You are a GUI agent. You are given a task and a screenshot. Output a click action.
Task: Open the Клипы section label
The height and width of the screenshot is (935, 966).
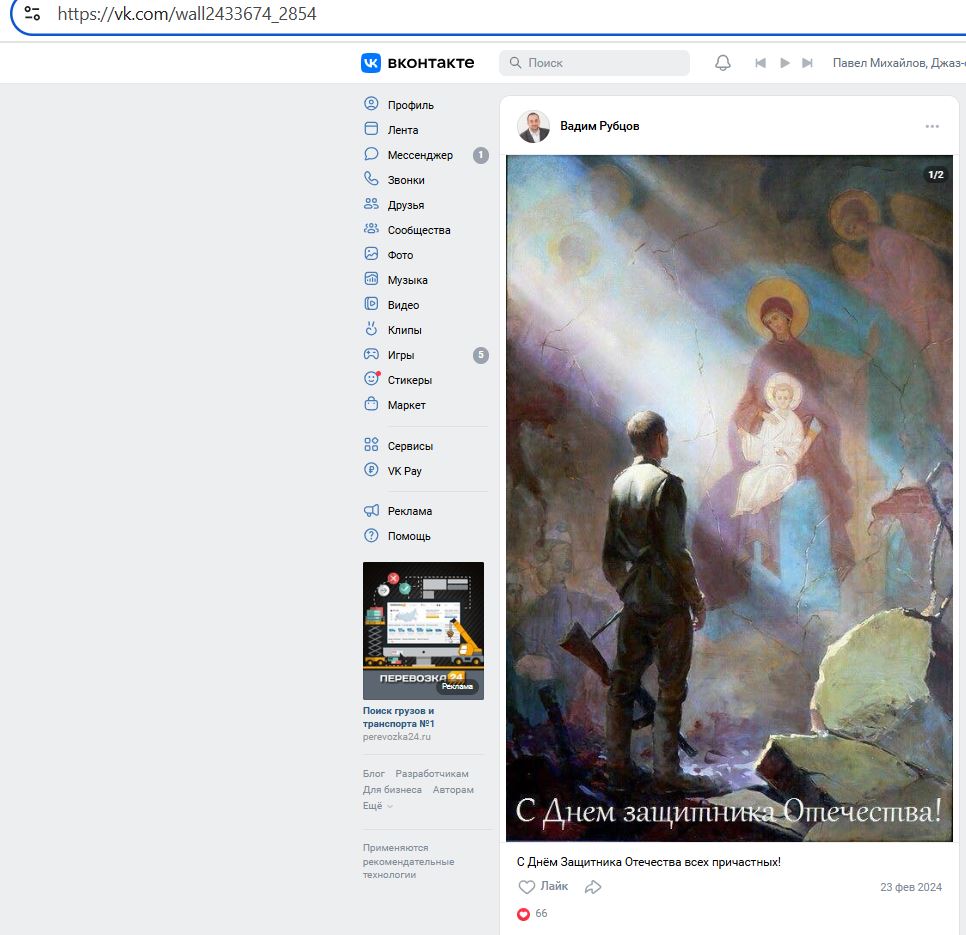tap(405, 330)
